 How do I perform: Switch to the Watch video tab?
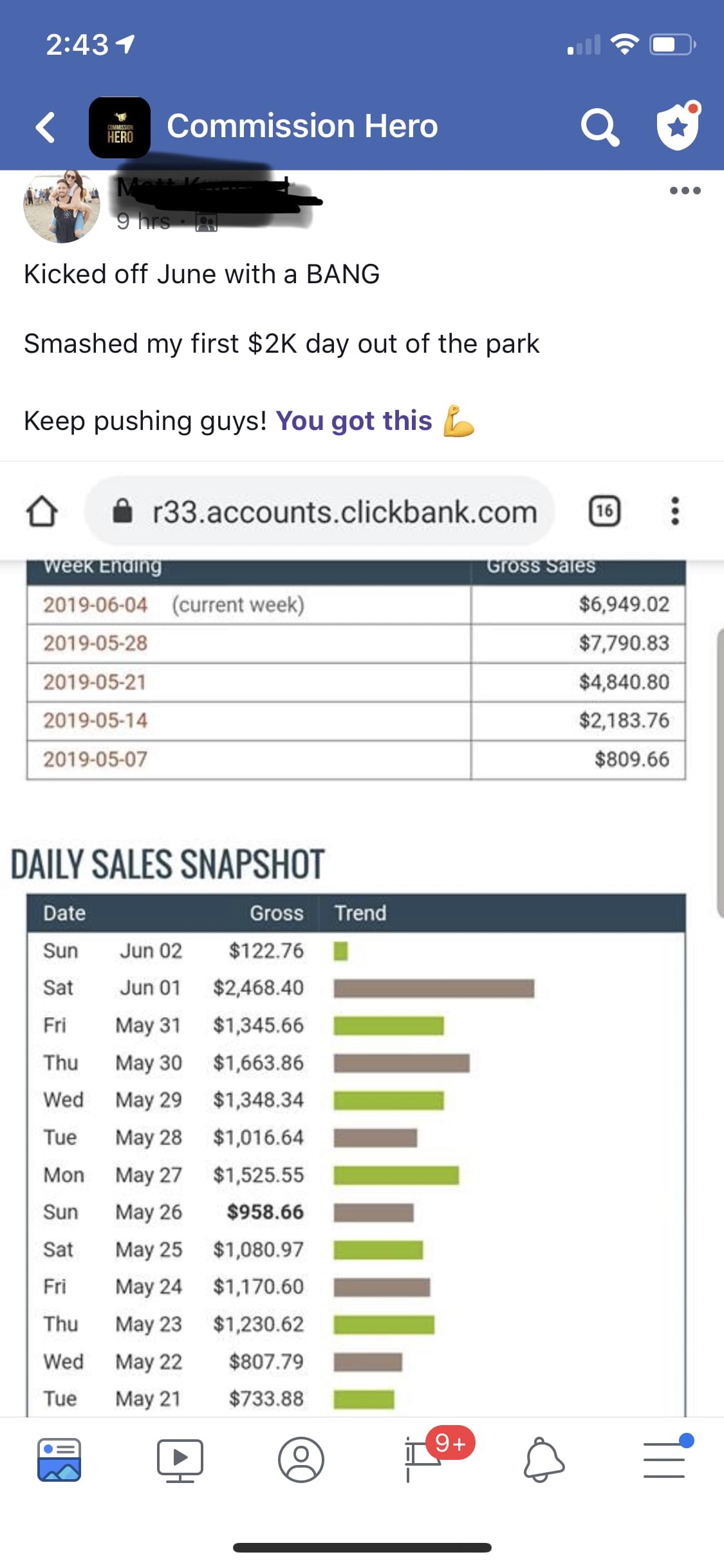click(x=180, y=1460)
